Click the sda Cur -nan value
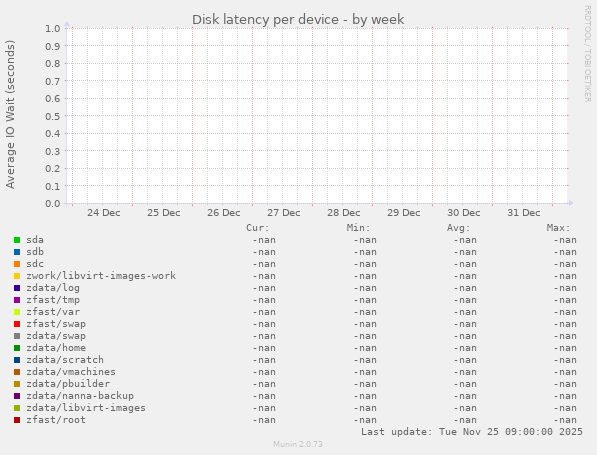This screenshot has height=455, width=597. [x=264, y=240]
